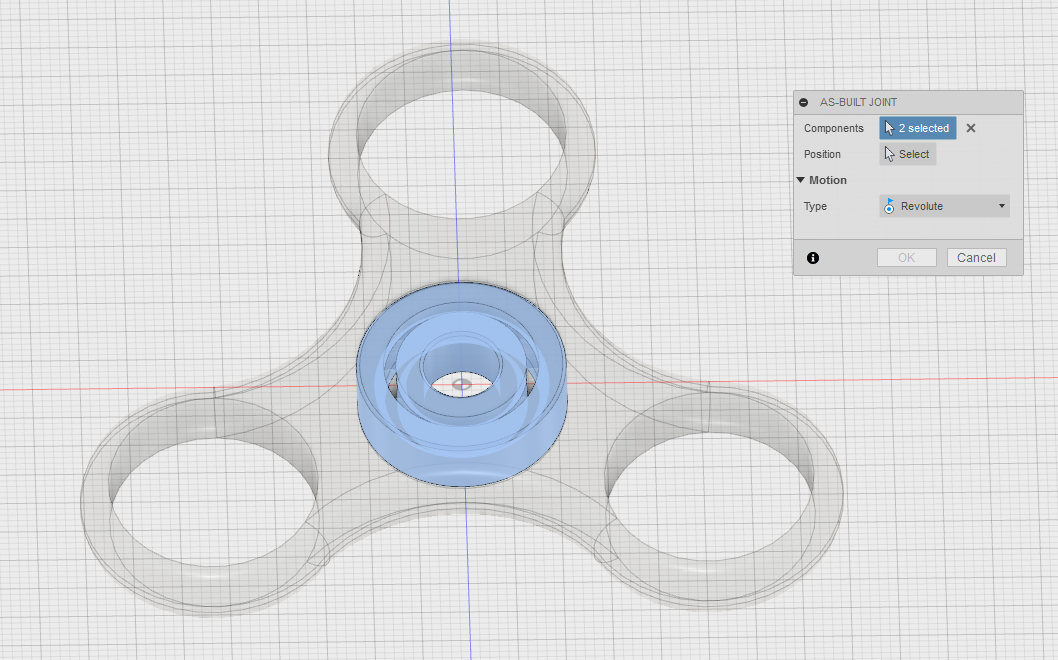Clear the 2 selected components with X
This screenshot has width=1058, height=660.
click(971, 128)
